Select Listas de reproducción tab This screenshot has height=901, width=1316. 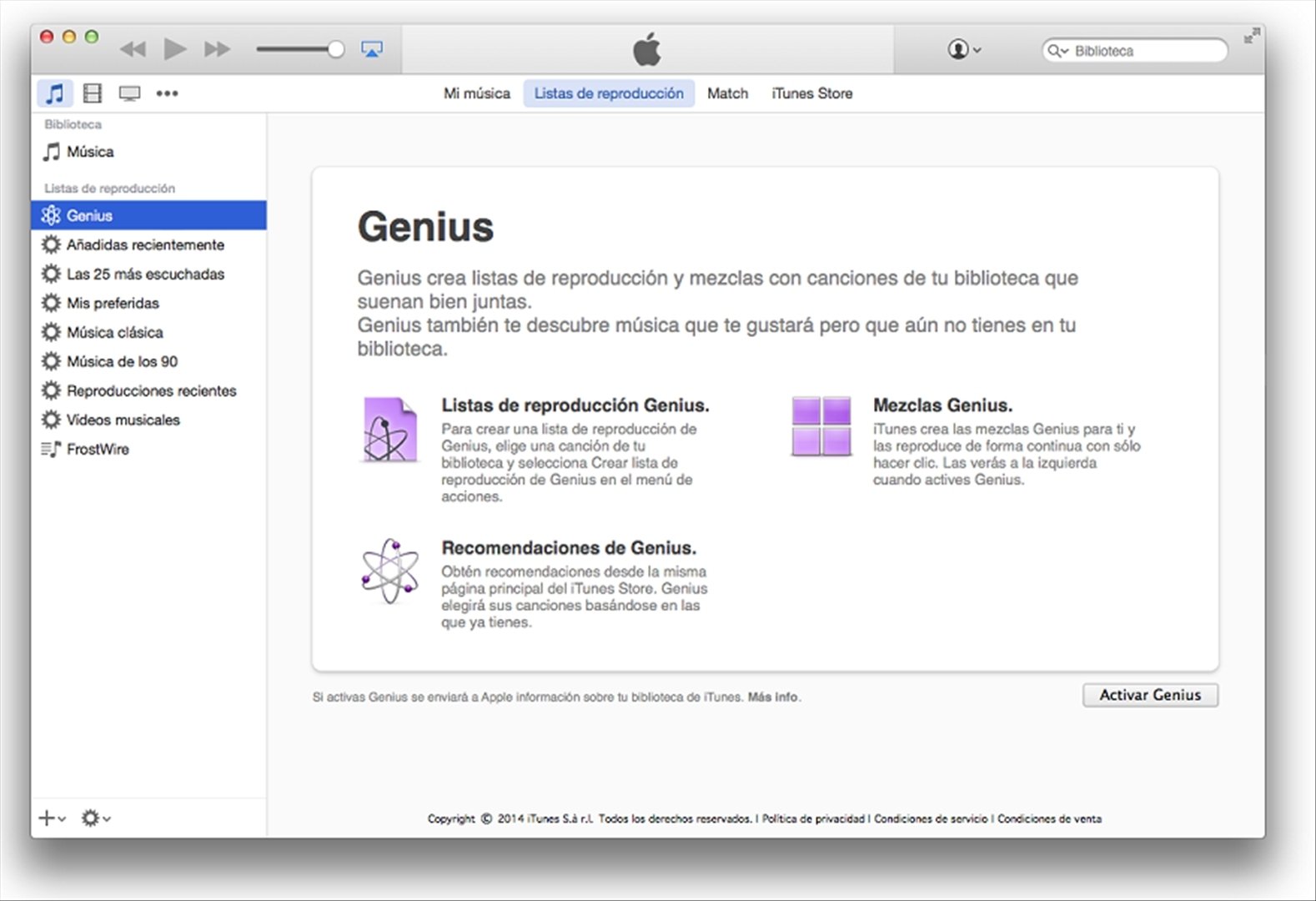[x=609, y=93]
